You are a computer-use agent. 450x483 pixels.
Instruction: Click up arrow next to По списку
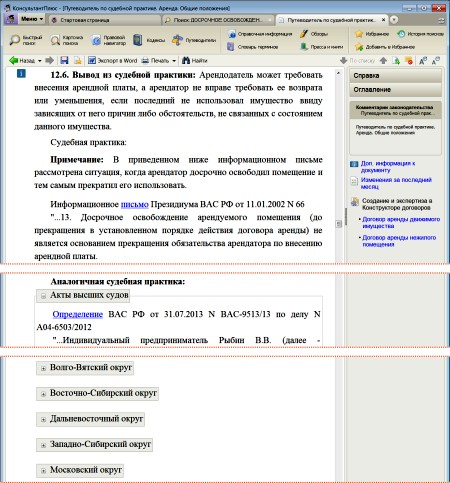tap(383, 61)
